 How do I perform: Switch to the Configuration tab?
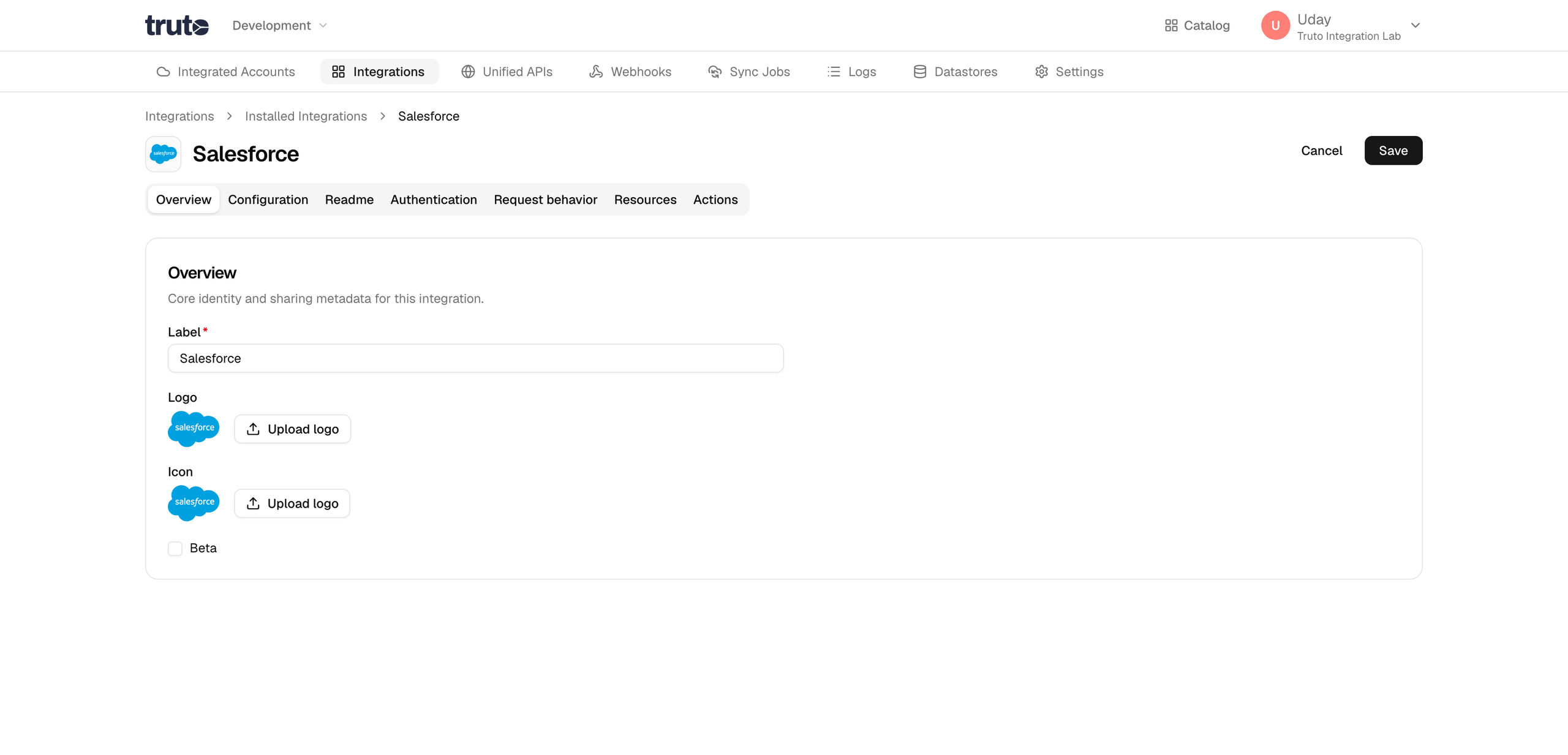pyautogui.click(x=268, y=200)
